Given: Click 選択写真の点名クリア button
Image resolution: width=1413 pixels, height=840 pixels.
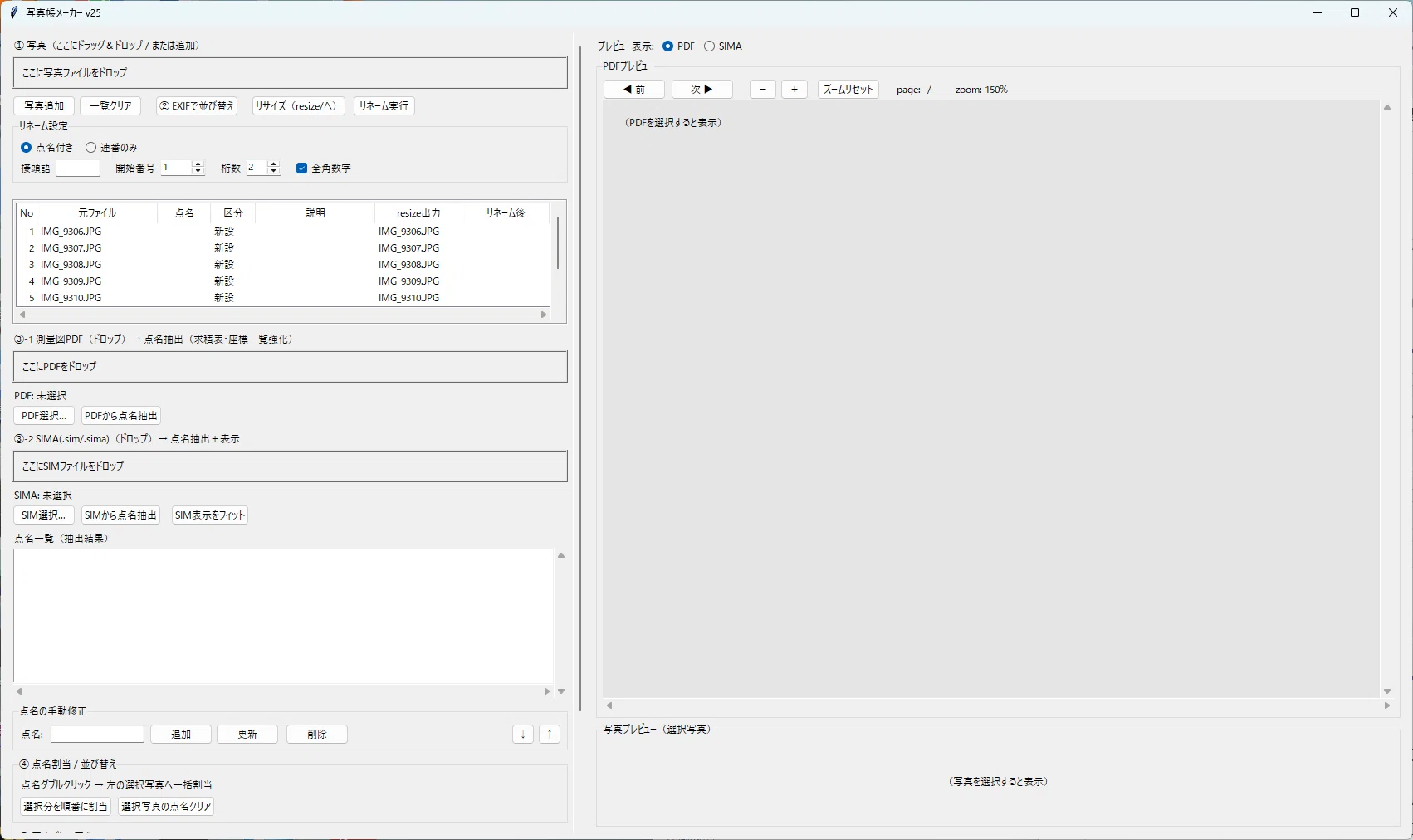Looking at the screenshot, I should point(166,807).
